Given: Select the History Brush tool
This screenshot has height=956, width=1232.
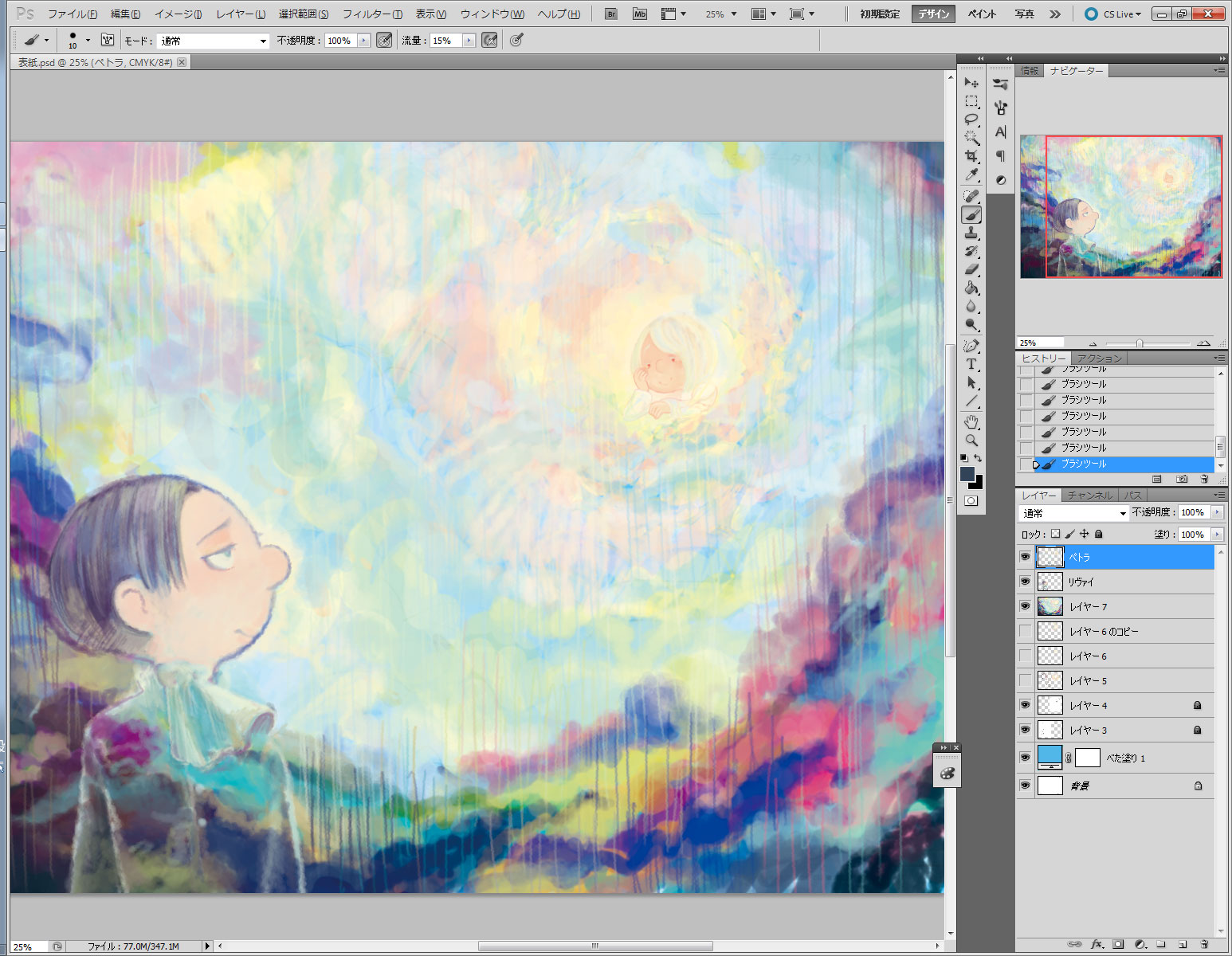Looking at the screenshot, I should click(971, 251).
